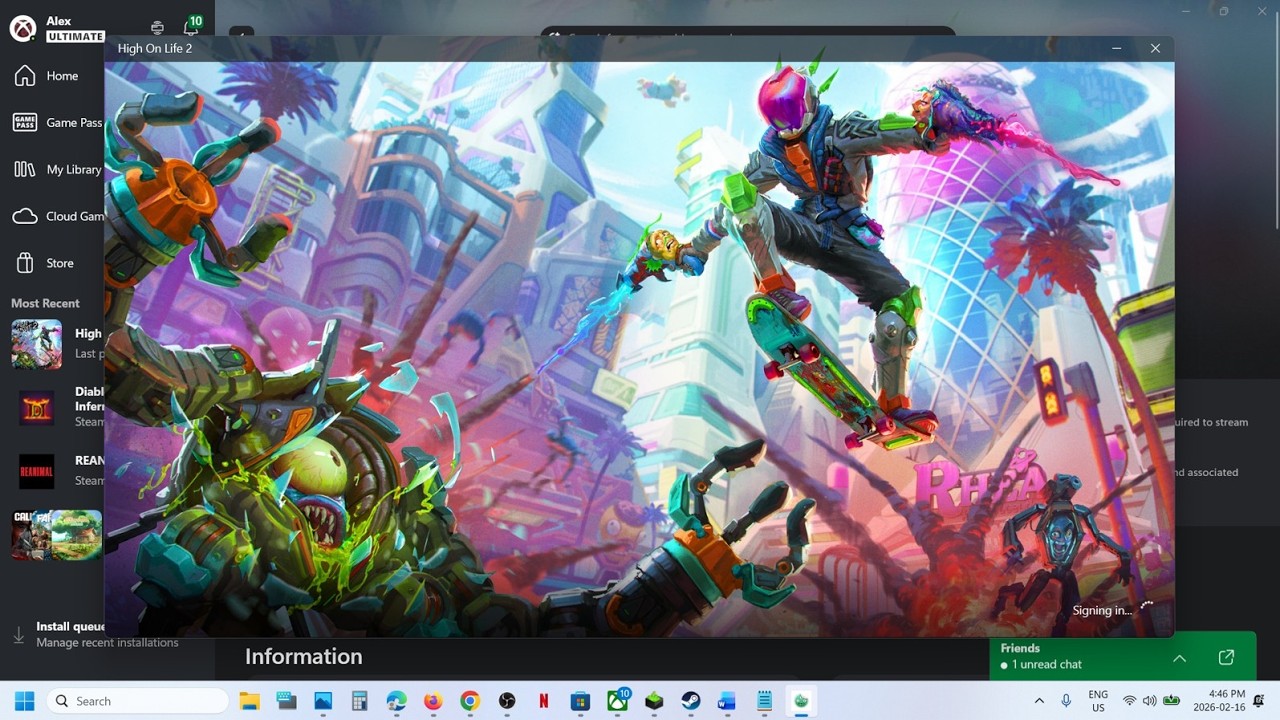Click the Signing in status text
The width and height of the screenshot is (1280, 720).
coord(1102,610)
